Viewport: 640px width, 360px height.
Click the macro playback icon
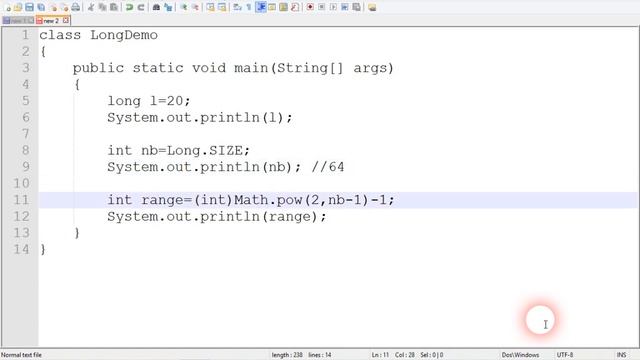[333, 7]
